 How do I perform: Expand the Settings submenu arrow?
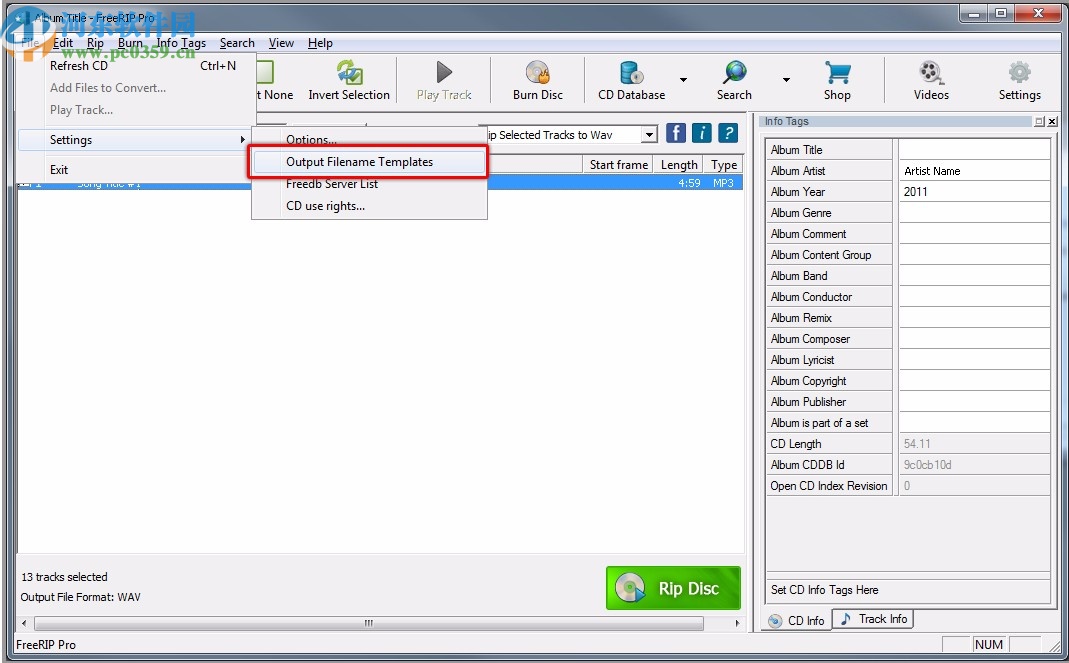pyautogui.click(x=243, y=140)
